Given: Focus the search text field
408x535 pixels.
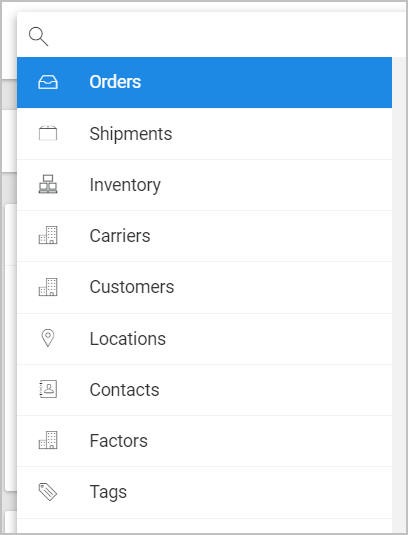Looking at the screenshot, I should [x=225, y=35].
